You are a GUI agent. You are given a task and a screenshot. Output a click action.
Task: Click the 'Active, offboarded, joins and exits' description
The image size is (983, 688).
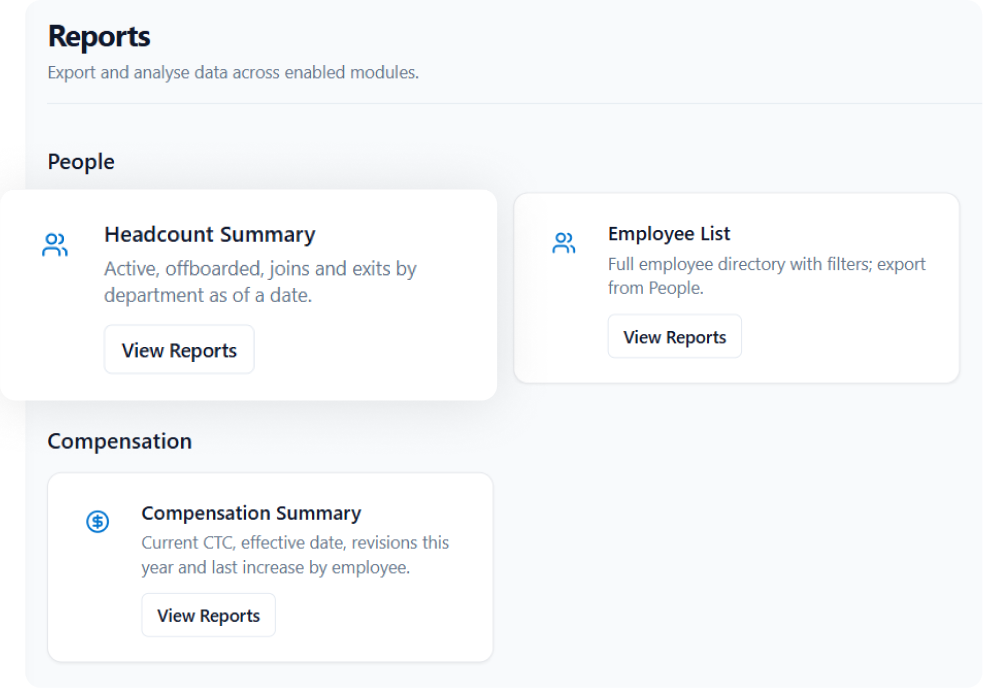pyautogui.click(x=260, y=282)
